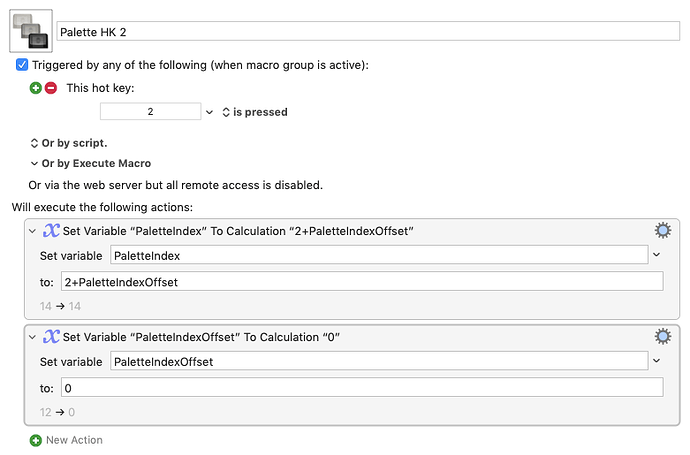
Task: Open the hot key dropdown chevron
Action: pyautogui.click(x=209, y=112)
